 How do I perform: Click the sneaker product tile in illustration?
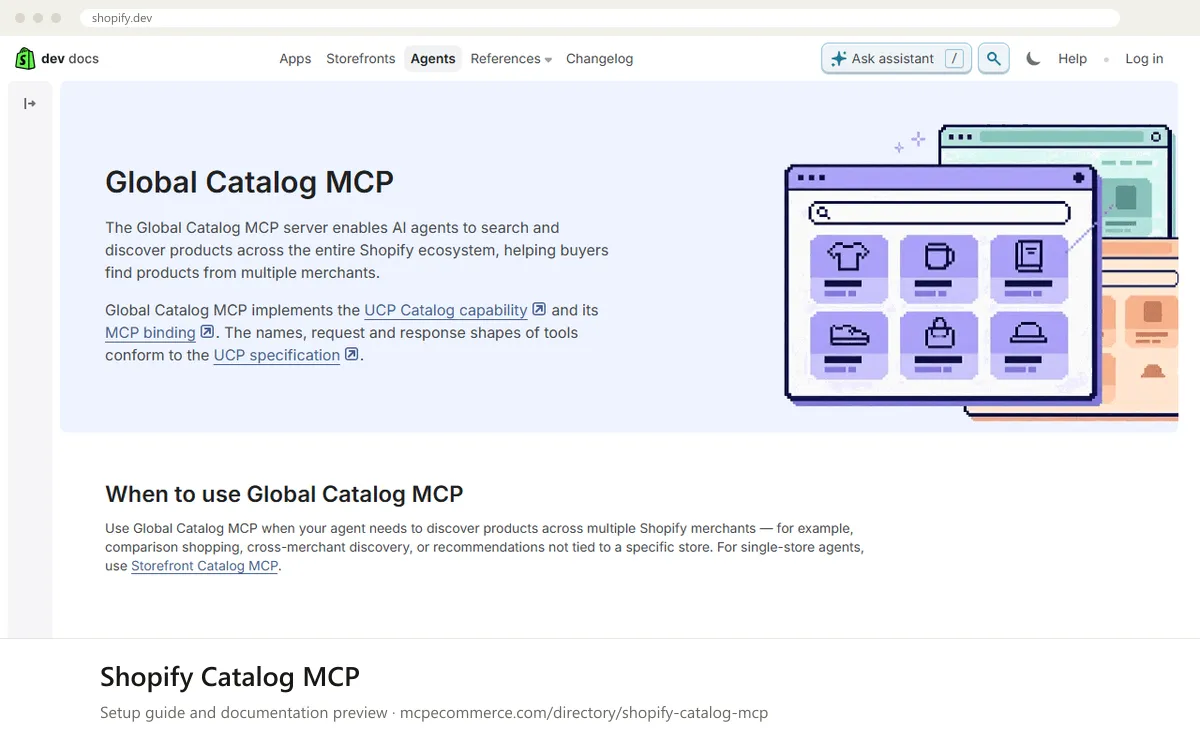(x=848, y=345)
